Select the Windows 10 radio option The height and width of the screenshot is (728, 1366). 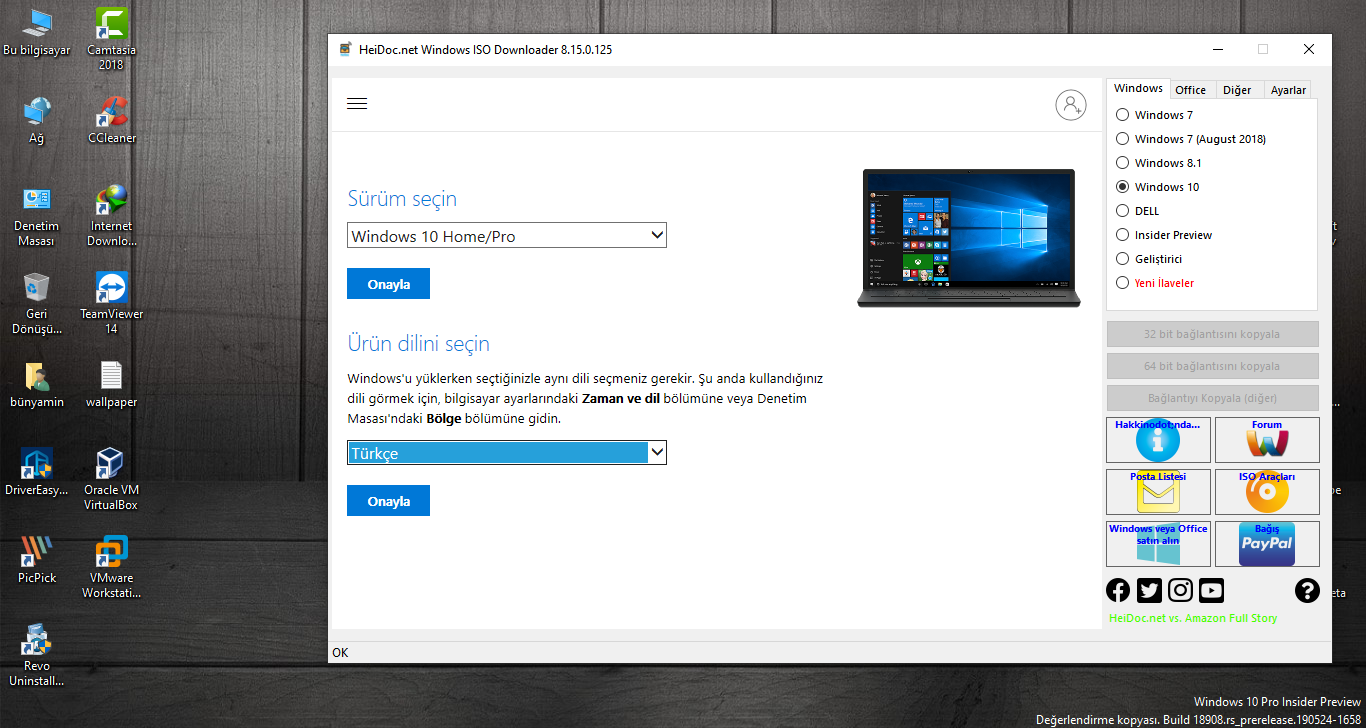pos(1158,187)
